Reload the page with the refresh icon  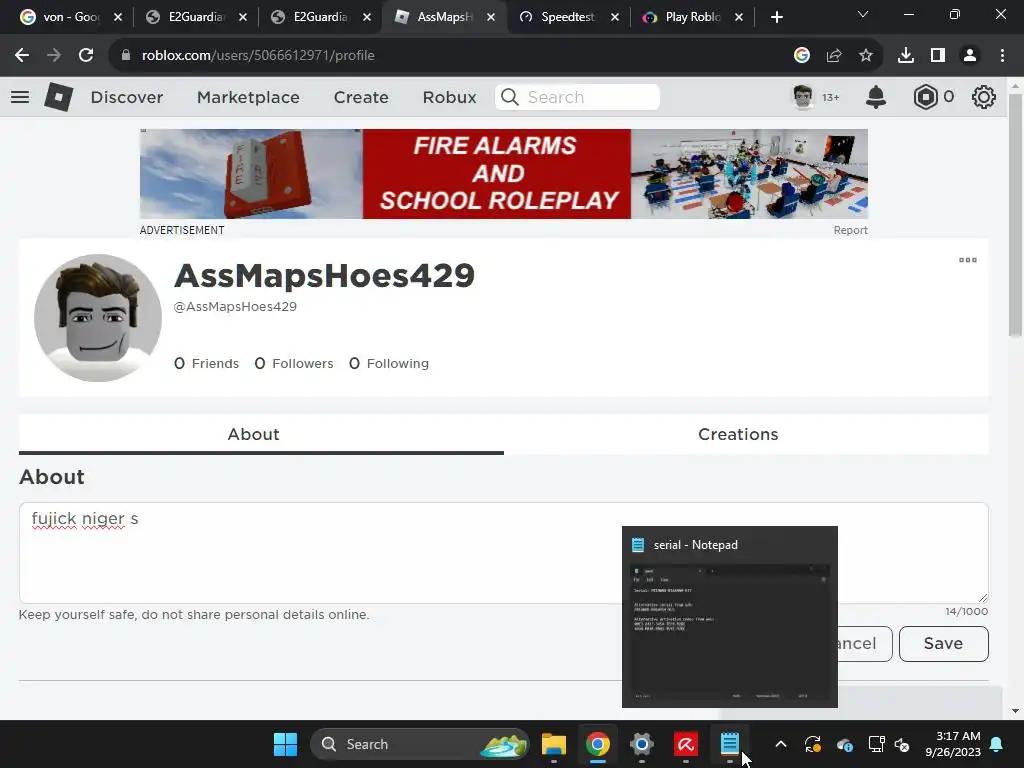tap(86, 56)
